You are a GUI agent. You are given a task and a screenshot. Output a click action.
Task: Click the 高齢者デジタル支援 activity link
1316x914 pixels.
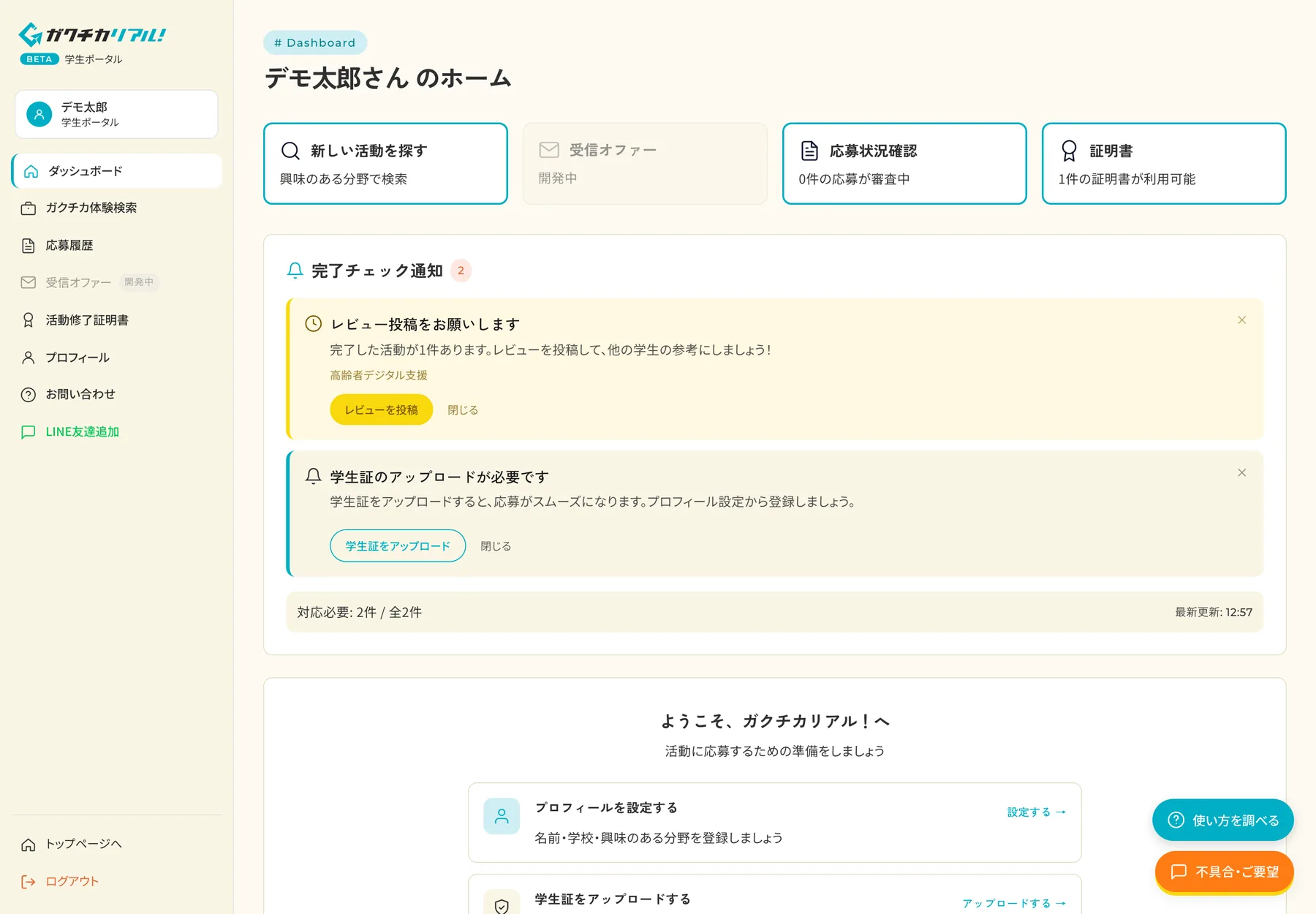tap(379, 376)
